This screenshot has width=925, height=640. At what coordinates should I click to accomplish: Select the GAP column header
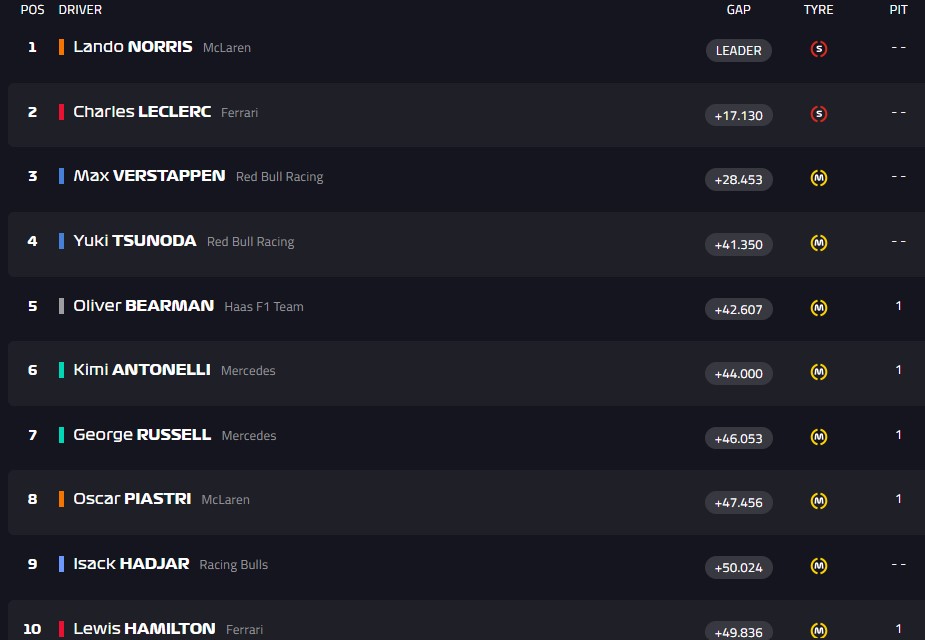[738, 10]
